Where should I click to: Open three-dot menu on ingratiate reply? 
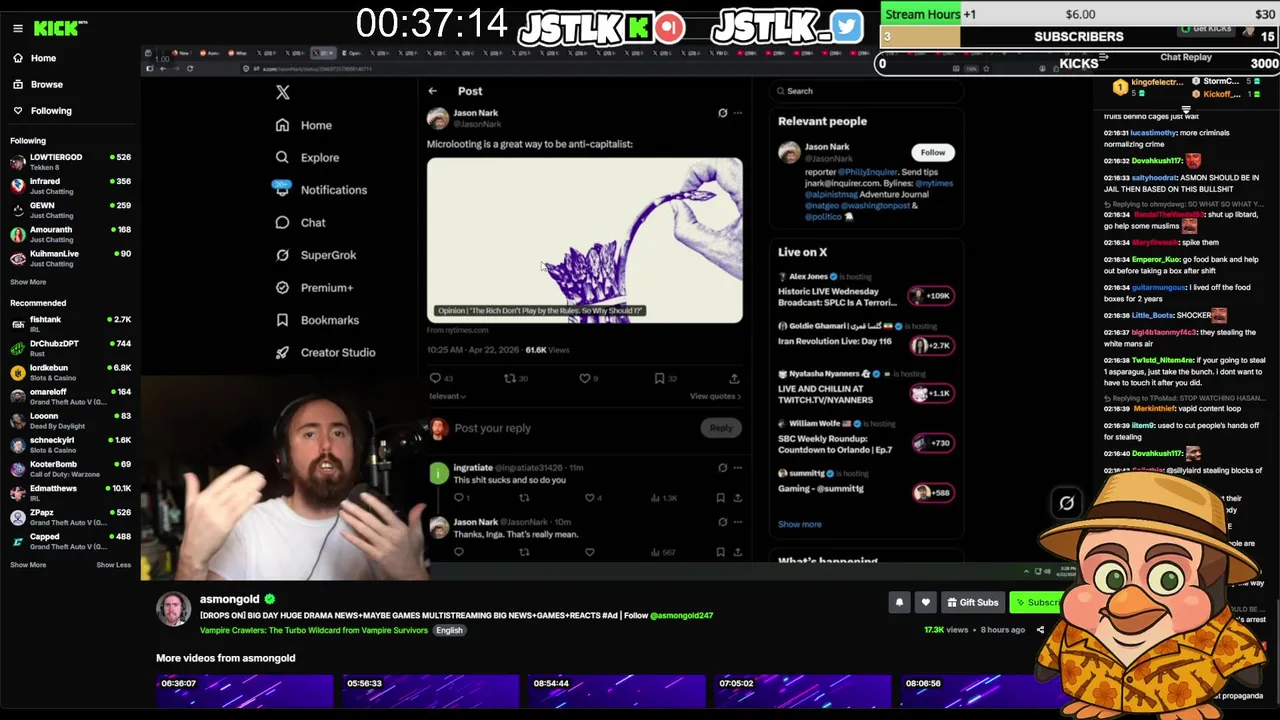click(738, 467)
